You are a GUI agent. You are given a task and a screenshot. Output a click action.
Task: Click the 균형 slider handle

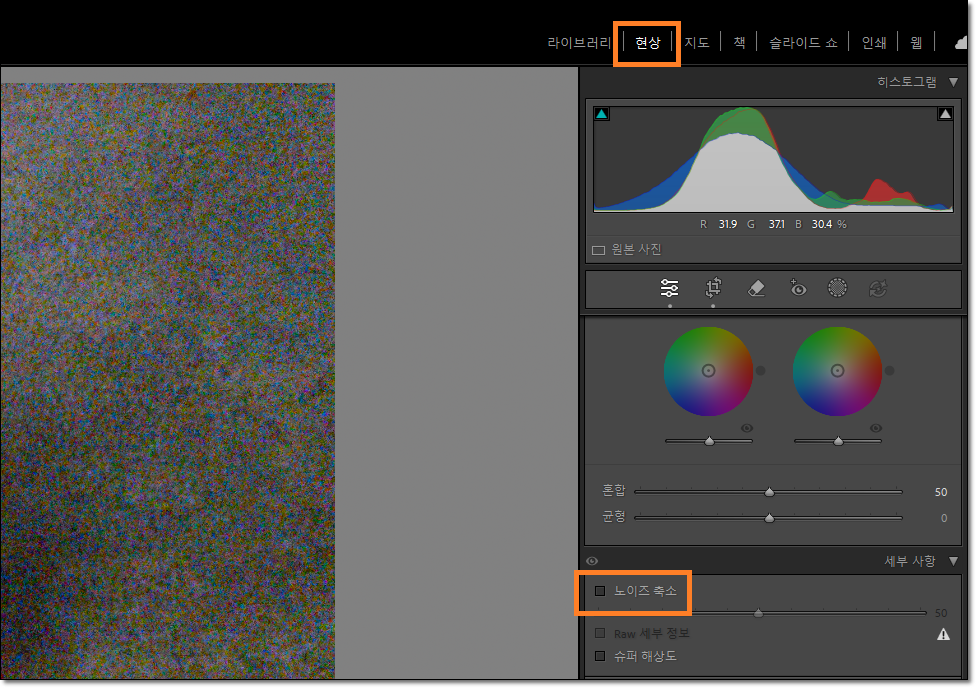click(x=769, y=518)
